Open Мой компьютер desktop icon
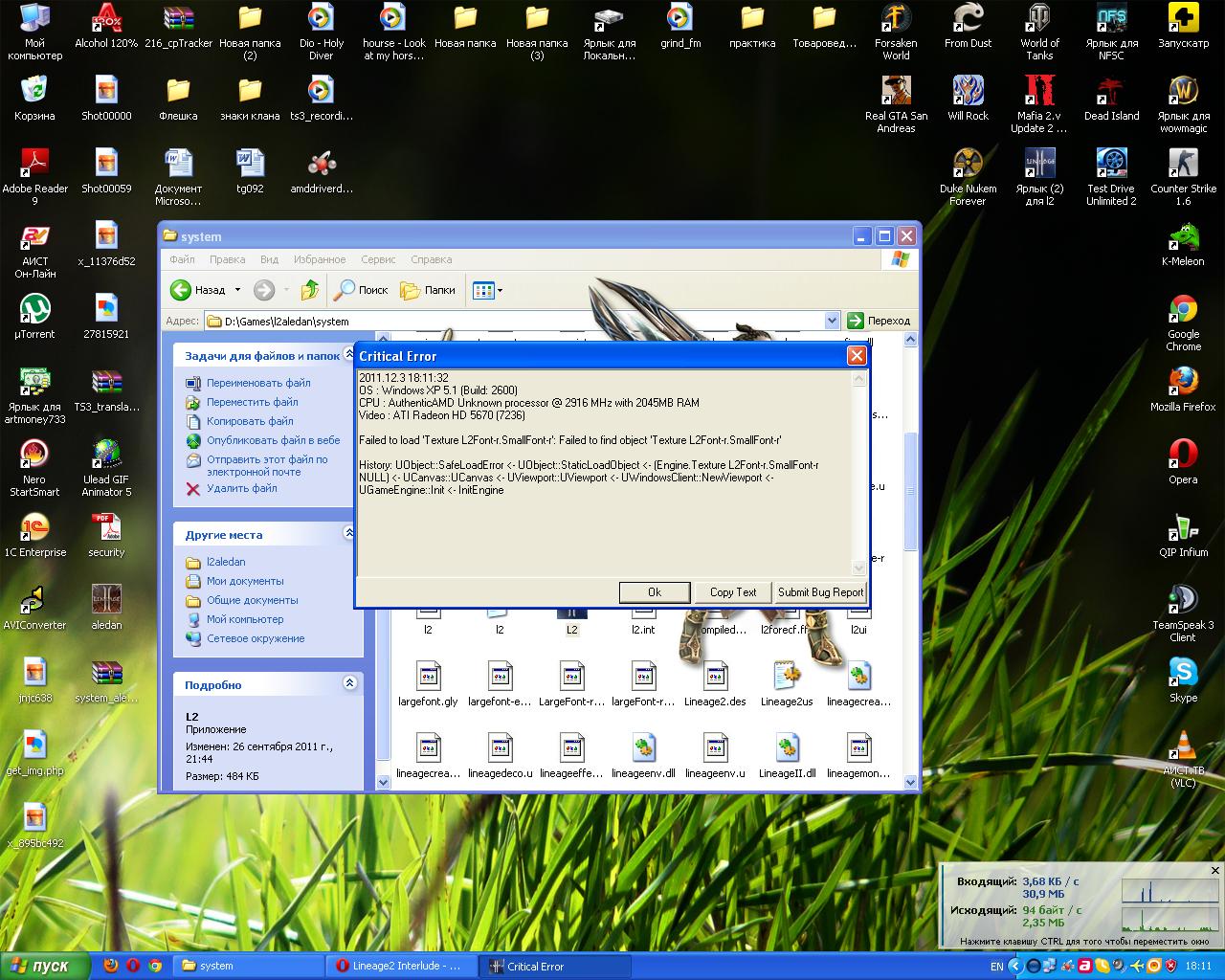This screenshot has width=1225, height=980. (x=35, y=32)
